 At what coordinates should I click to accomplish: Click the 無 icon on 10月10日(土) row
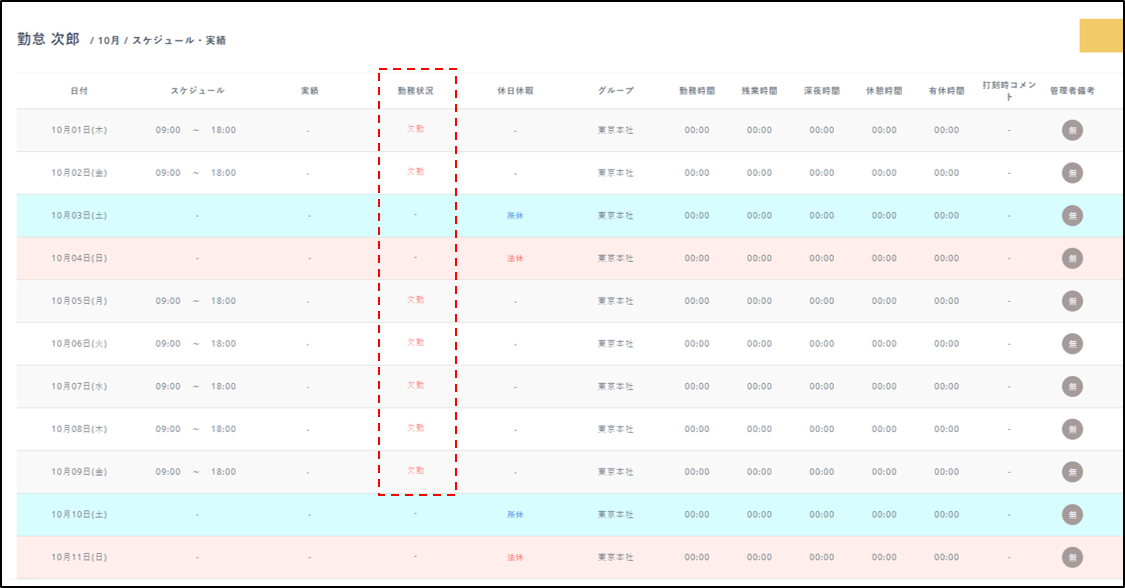1072,515
